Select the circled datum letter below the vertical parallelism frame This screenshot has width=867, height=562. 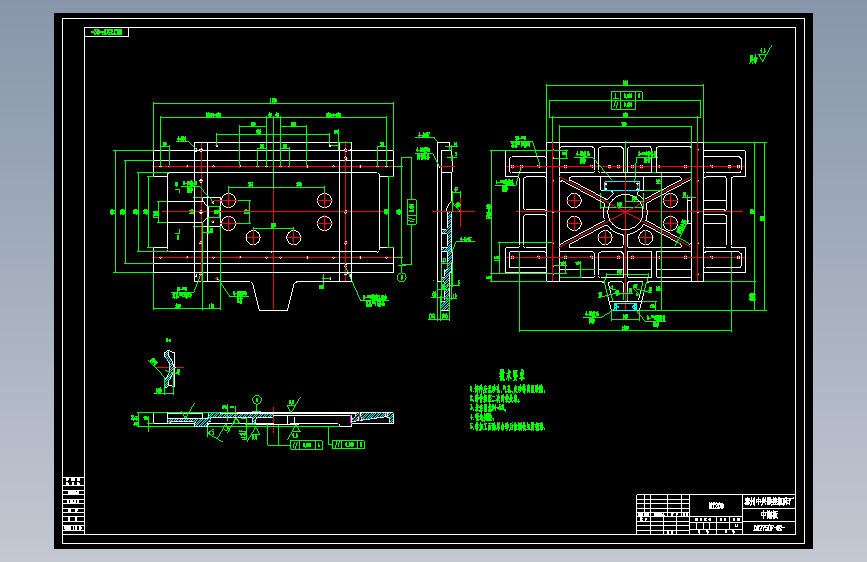click(x=402, y=277)
